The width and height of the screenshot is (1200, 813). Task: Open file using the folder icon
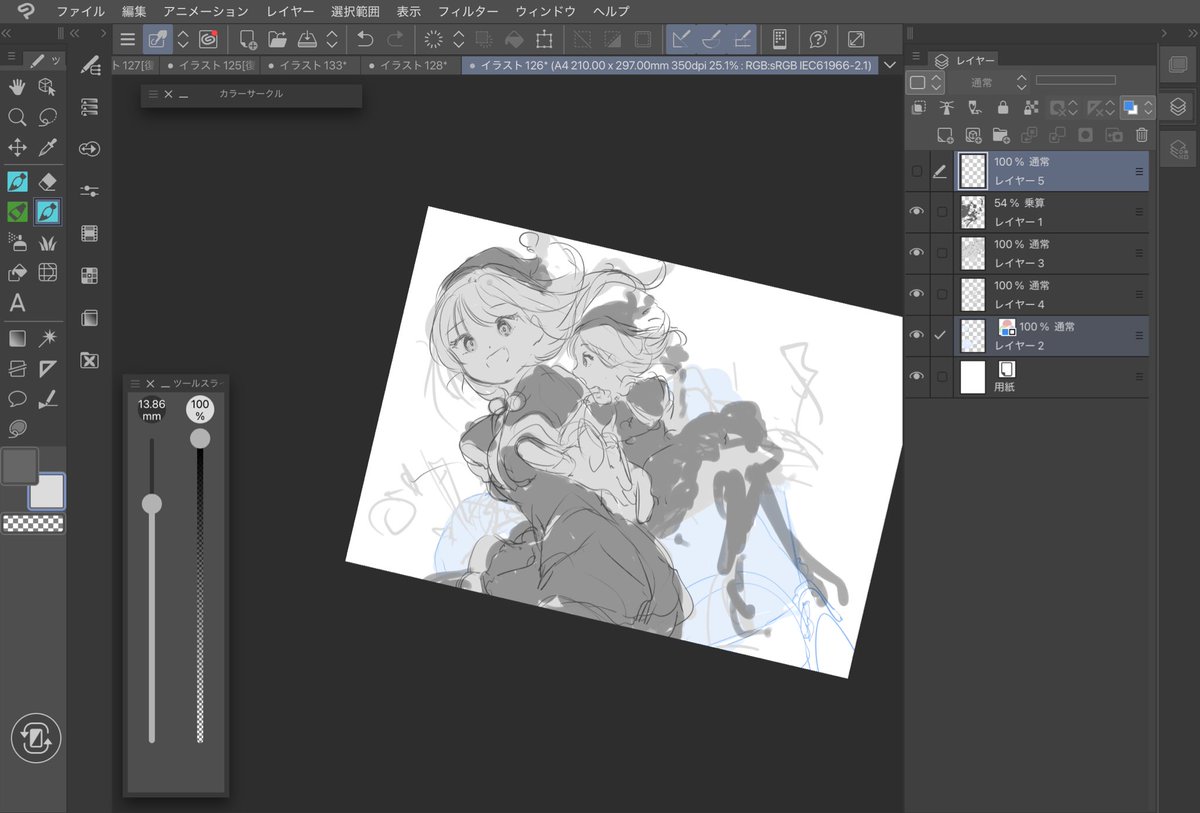pos(278,40)
